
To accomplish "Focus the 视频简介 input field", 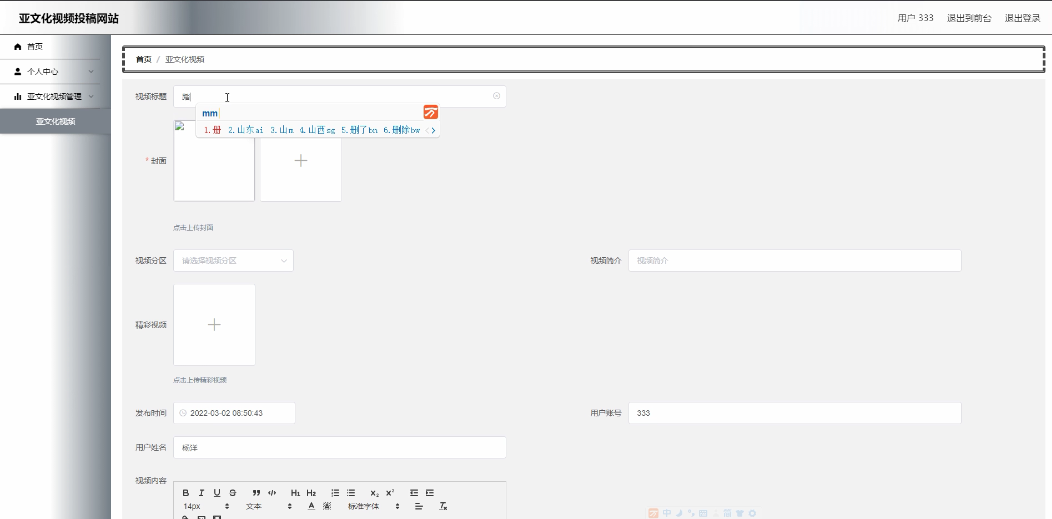I will click(x=794, y=261).
